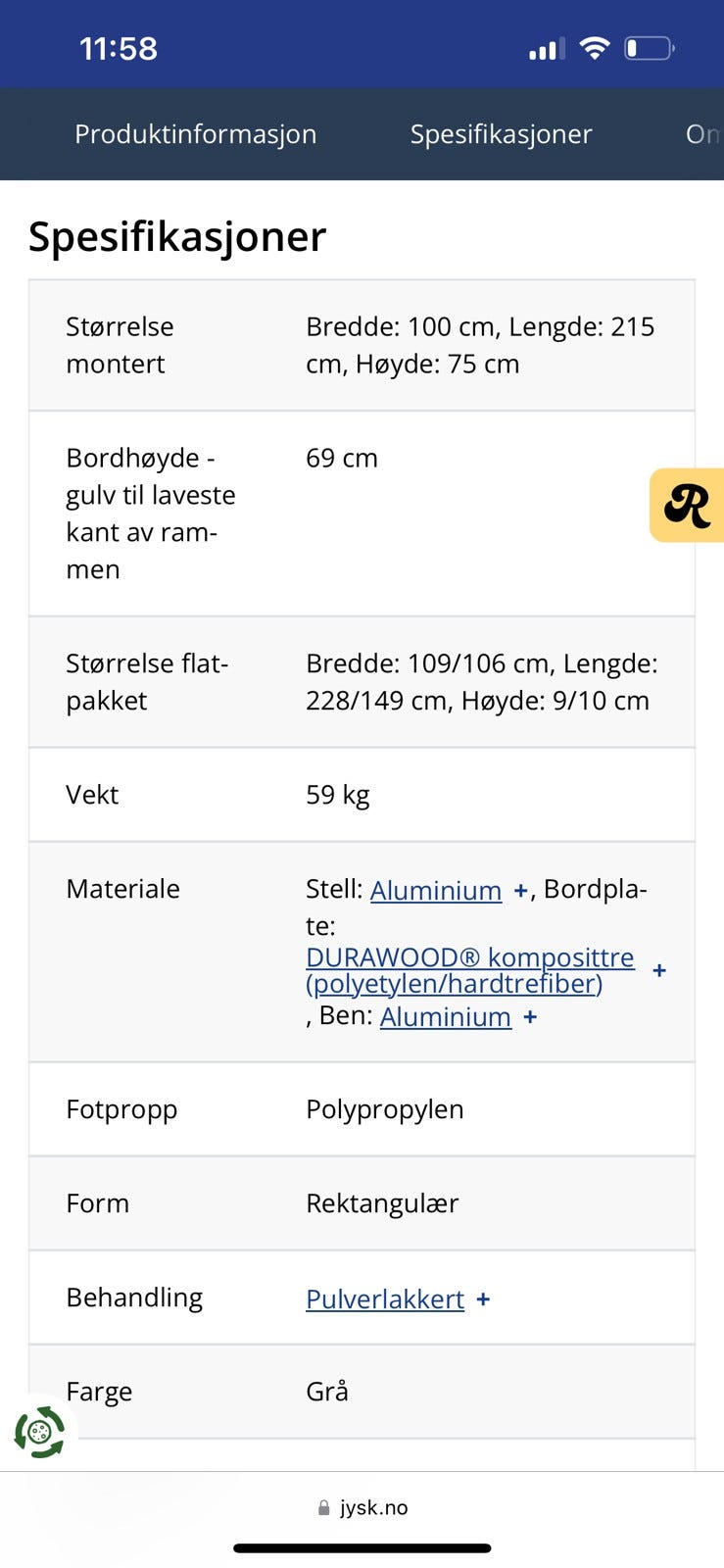724x1568 pixels.
Task: Expand the Aluminium material details
Action: (x=519, y=890)
